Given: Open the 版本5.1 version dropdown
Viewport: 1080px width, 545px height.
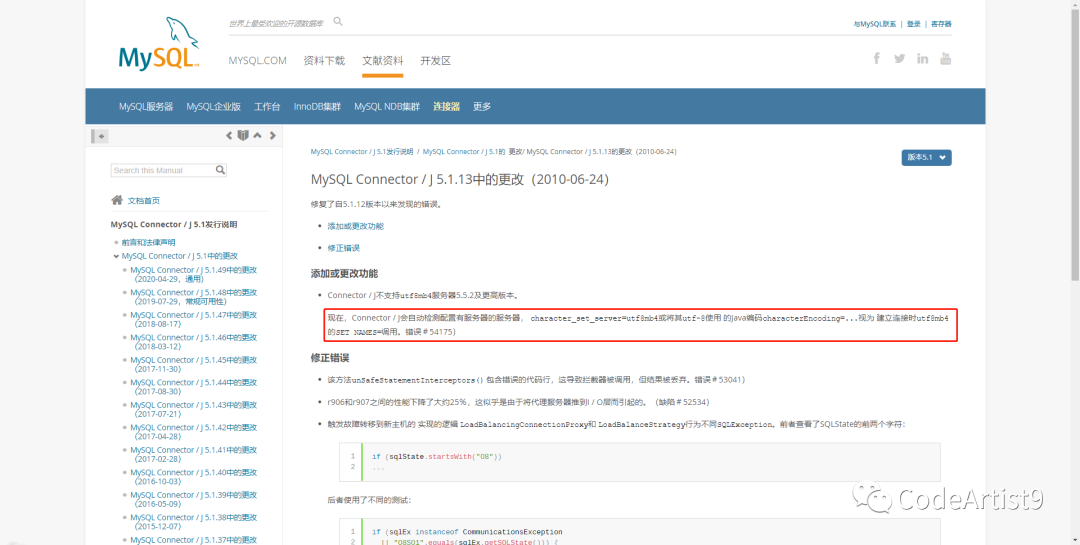Looking at the screenshot, I should tap(926, 157).
